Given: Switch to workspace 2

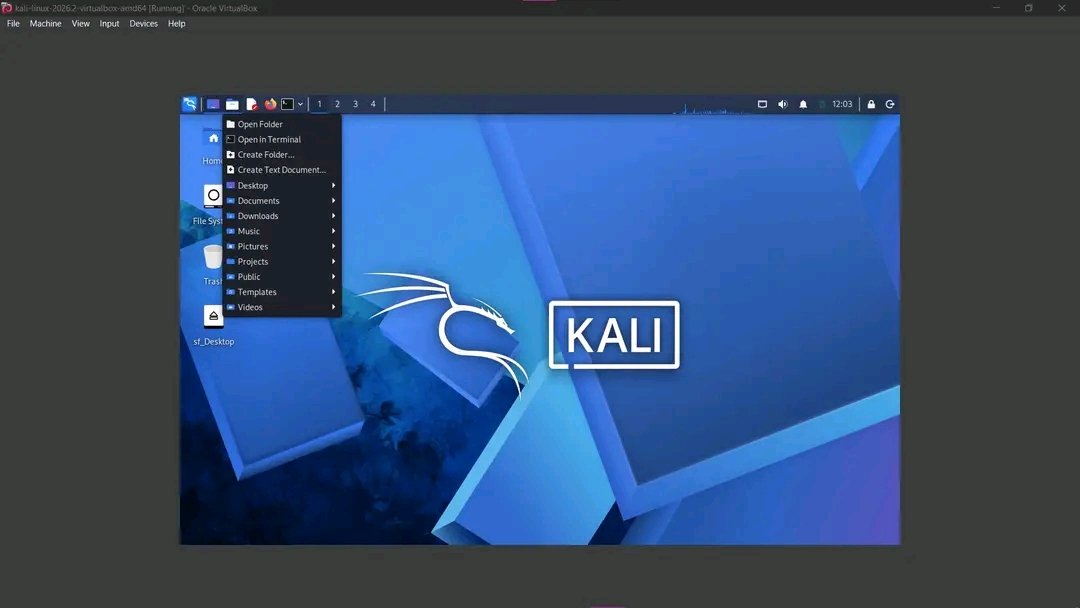Looking at the screenshot, I should pyautogui.click(x=338, y=104).
